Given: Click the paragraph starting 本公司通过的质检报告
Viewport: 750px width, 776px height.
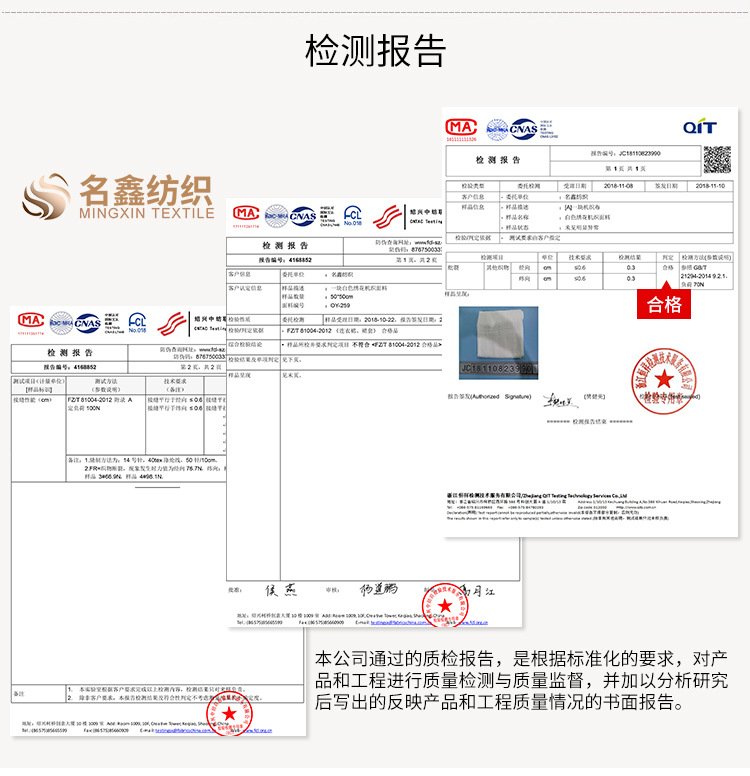Looking at the screenshot, I should 521,680.
